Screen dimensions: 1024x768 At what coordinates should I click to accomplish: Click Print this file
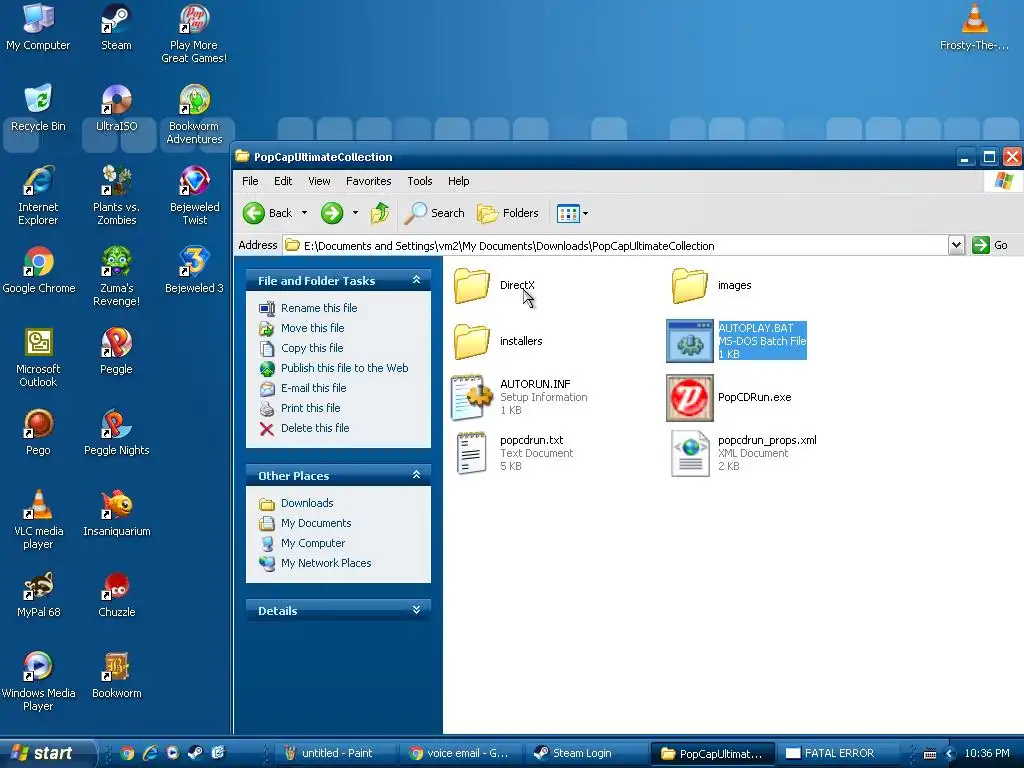300,408
